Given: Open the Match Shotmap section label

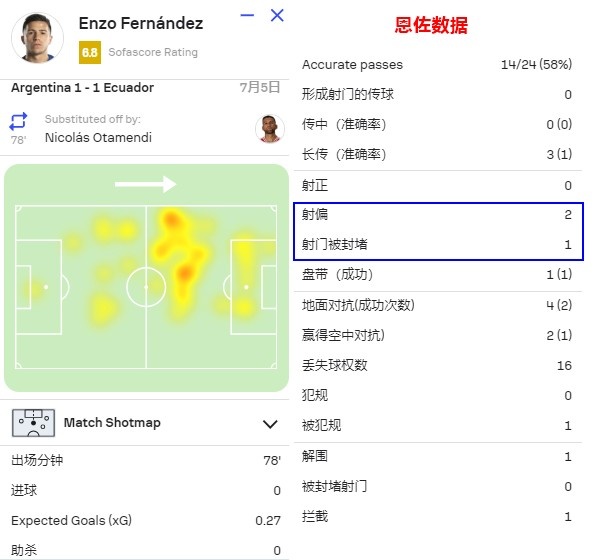Looking at the screenshot, I should coord(112,423).
